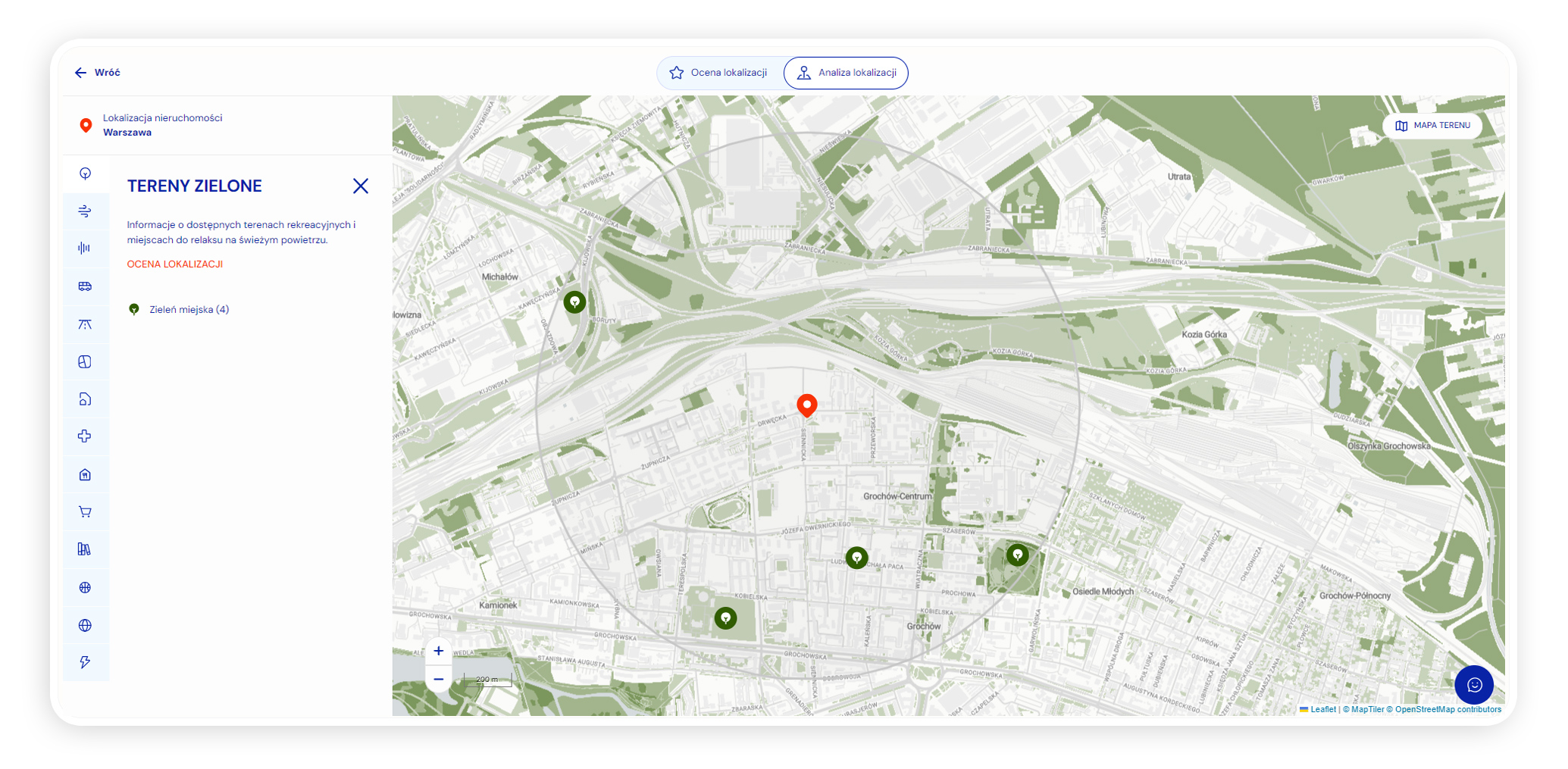This screenshot has height=769, width=1568.
Task: Close the Tereny Zielone panel
Action: [x=360, y=186]
